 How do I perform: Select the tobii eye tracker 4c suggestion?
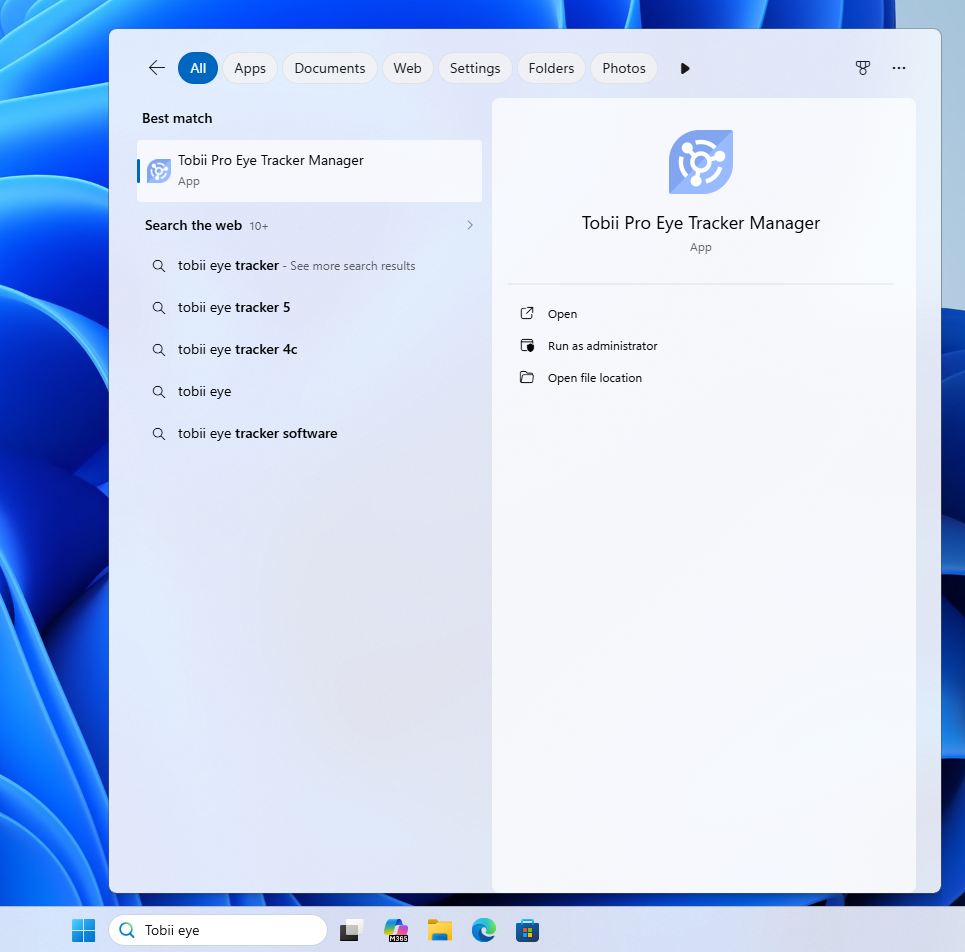coord(310,350)
